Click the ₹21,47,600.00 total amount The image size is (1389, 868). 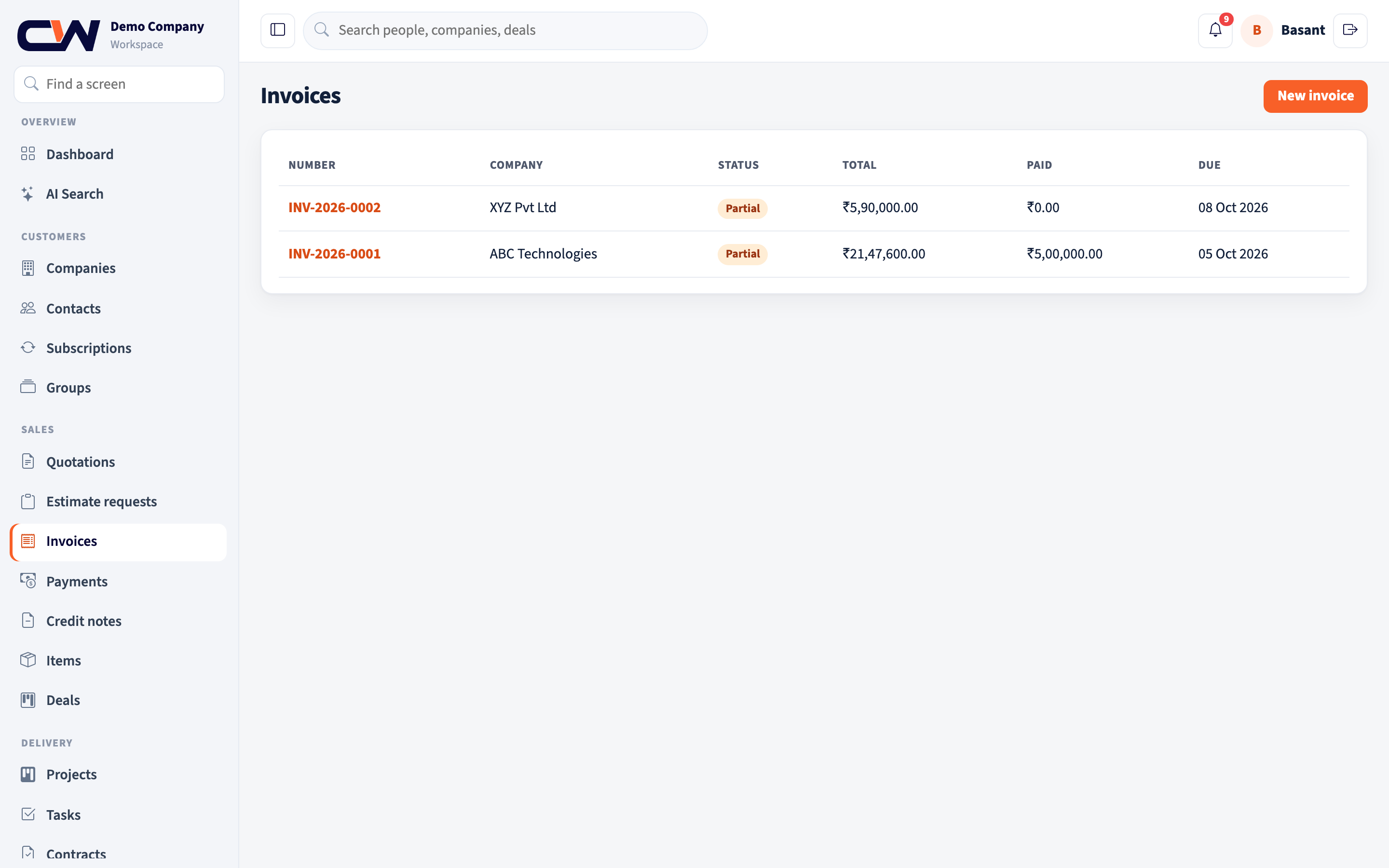pos(884,254)
